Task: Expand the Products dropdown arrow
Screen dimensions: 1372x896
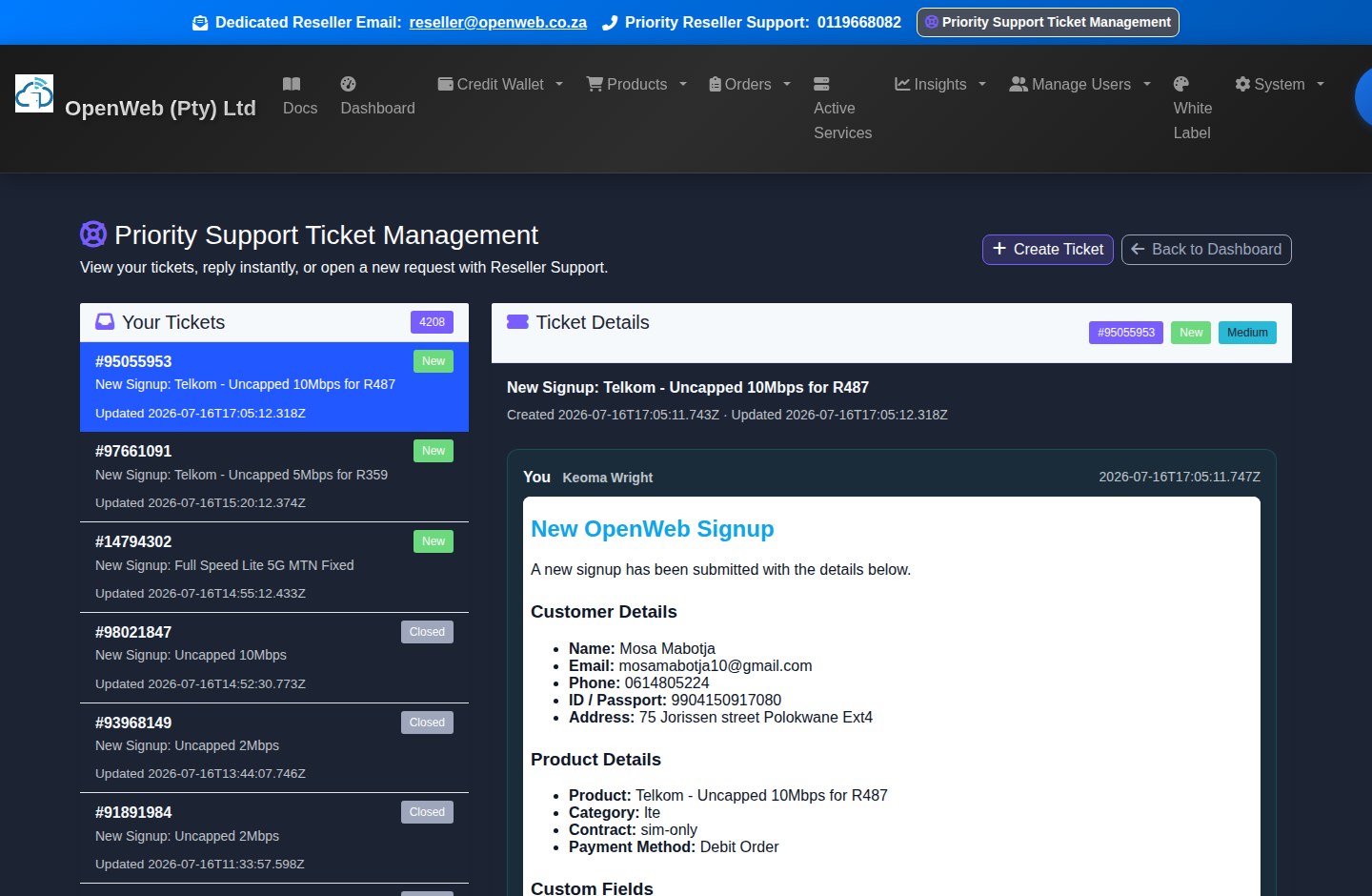Action: point(683,84)
